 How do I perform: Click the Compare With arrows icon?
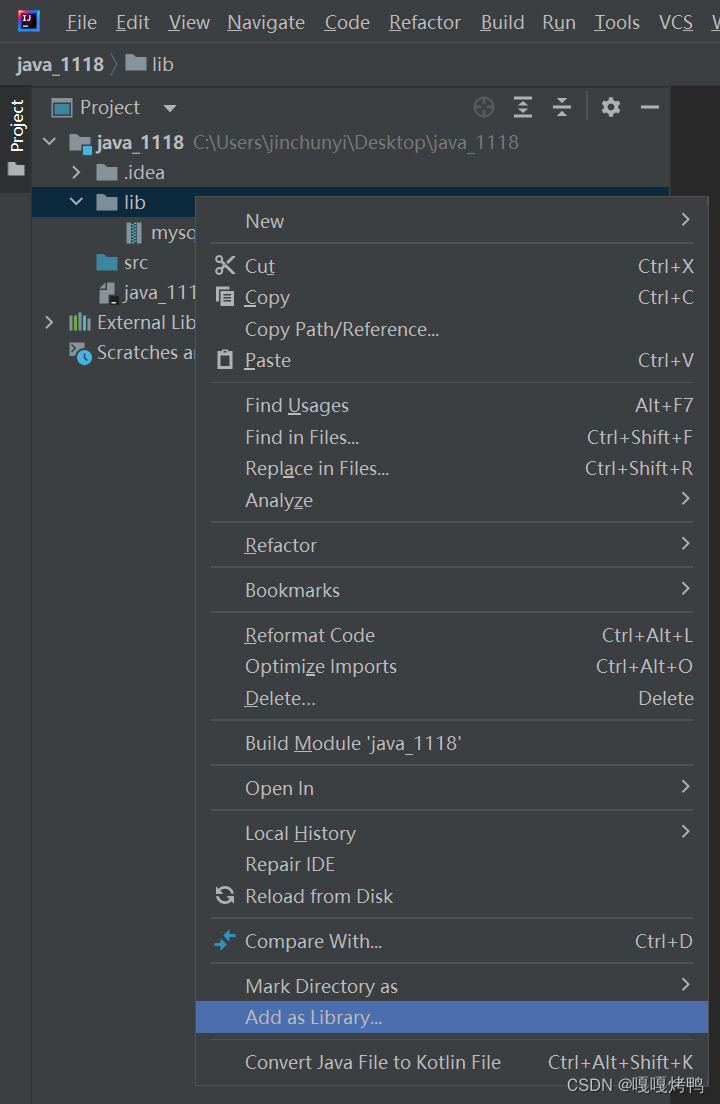224,941
